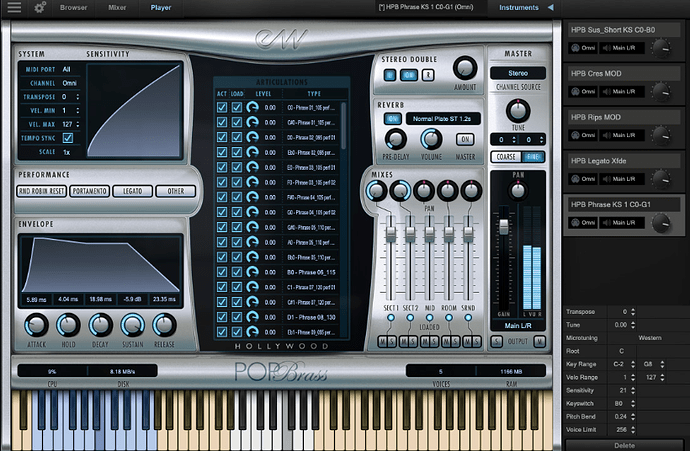The image size is (690, 451).
Task: Collapse the Instruments sidebar arrow
Action: pyautogui.click(x=551, y=7)
